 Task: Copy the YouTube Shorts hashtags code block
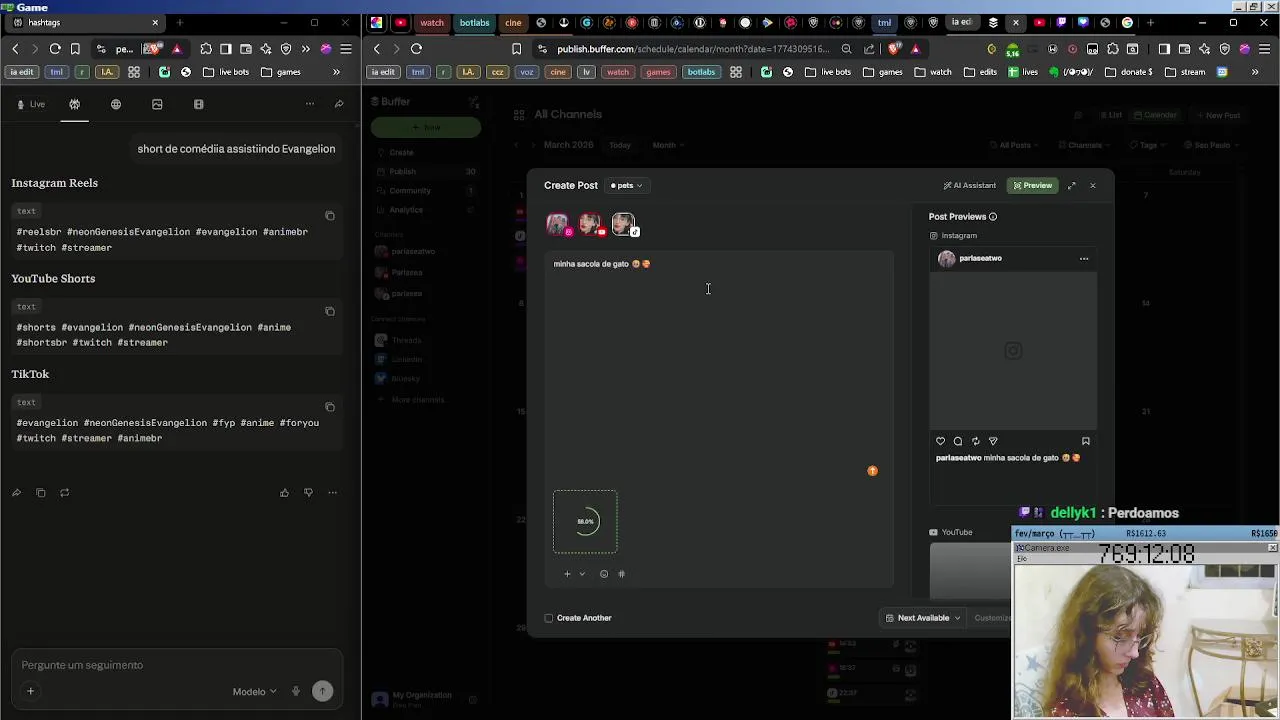330,311
